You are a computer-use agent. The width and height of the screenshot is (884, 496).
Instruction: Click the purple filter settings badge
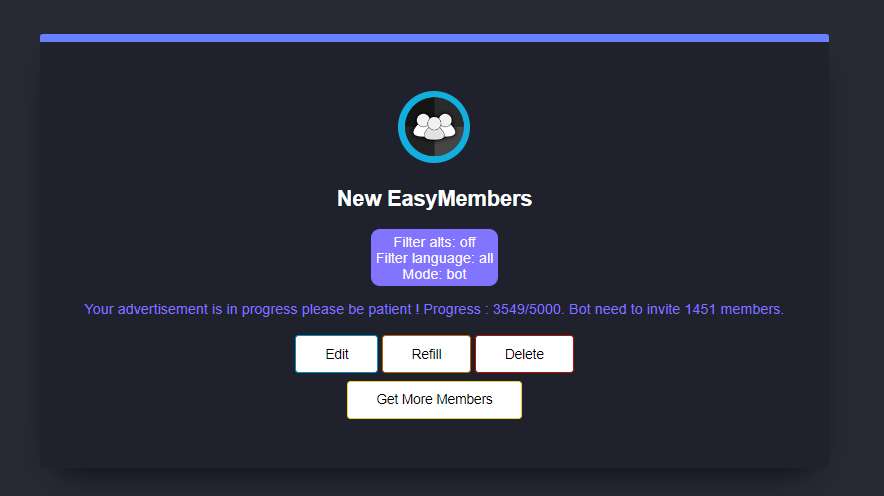(x=434, y=258)
